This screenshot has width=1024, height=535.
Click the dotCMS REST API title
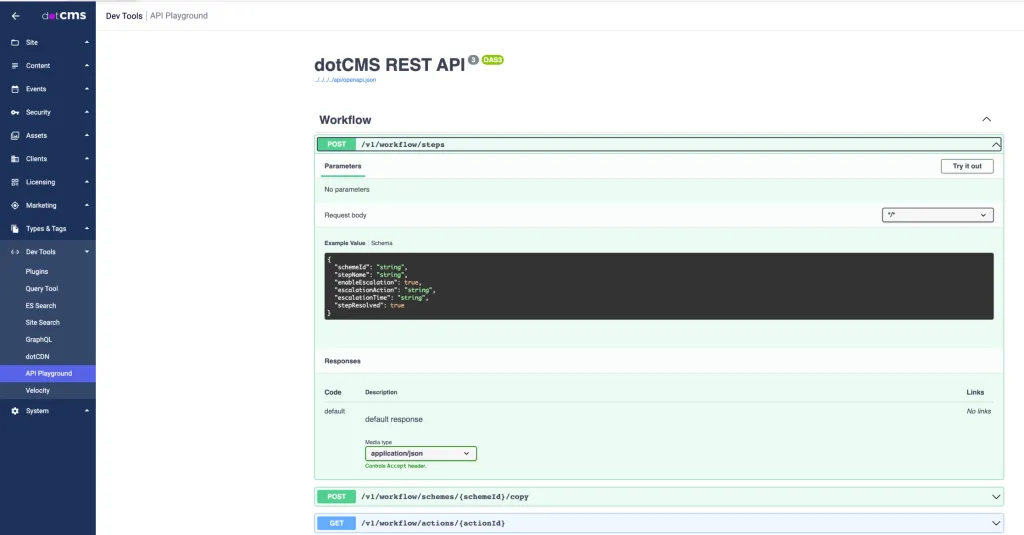pyautogui.click(x=389, y=65)
